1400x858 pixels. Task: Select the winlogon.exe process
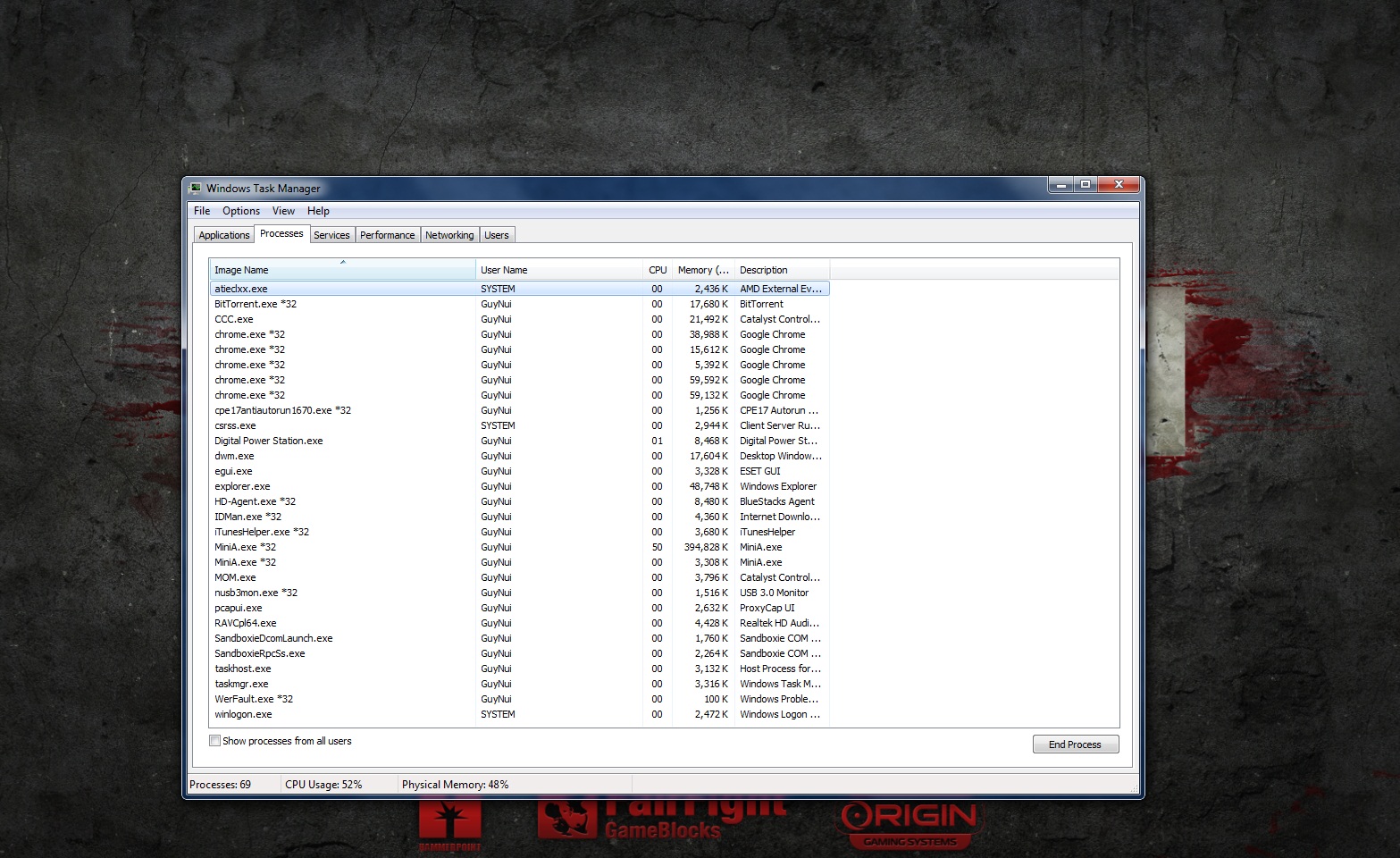520,714
